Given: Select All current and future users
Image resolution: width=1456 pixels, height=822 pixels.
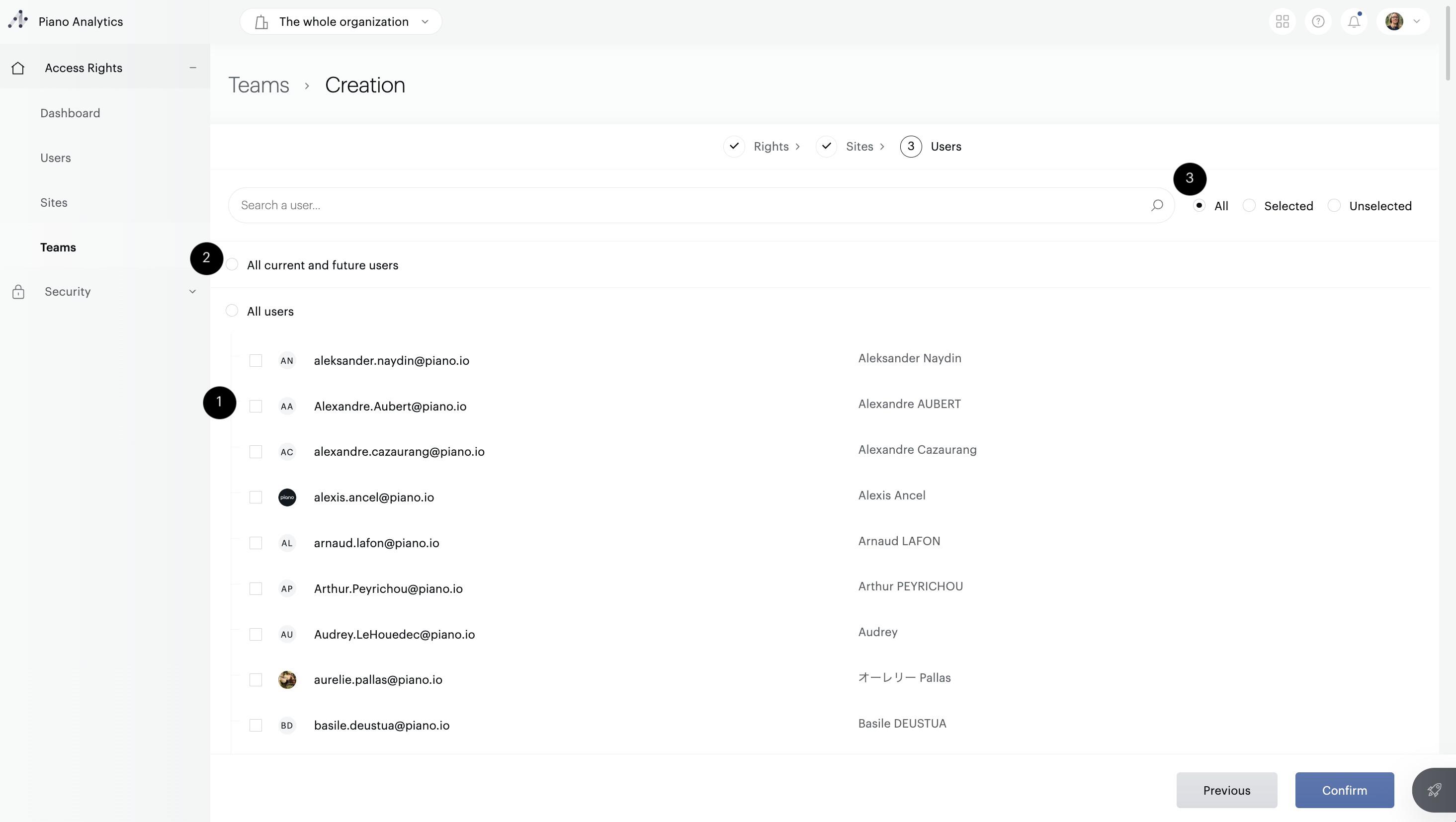Looking at the screenshot, I should [x=232, y=265].
